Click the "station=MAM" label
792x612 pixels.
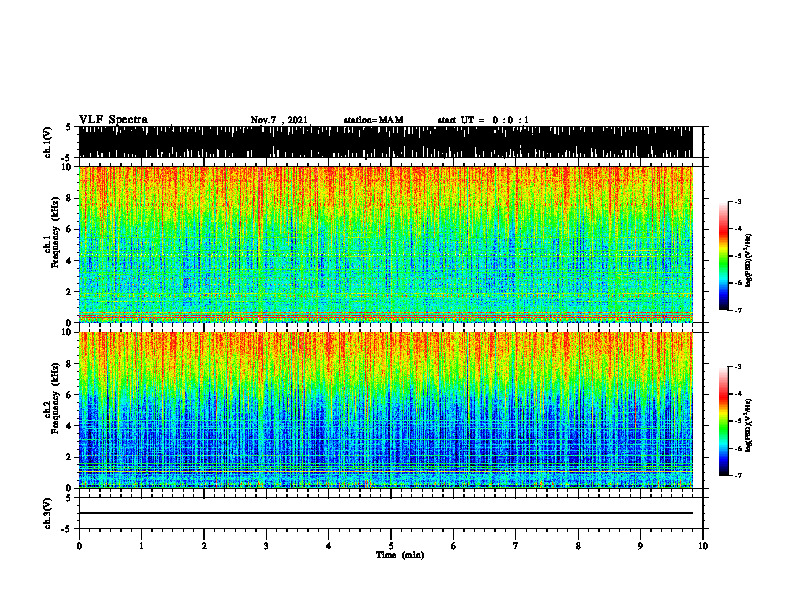(373, 120)
